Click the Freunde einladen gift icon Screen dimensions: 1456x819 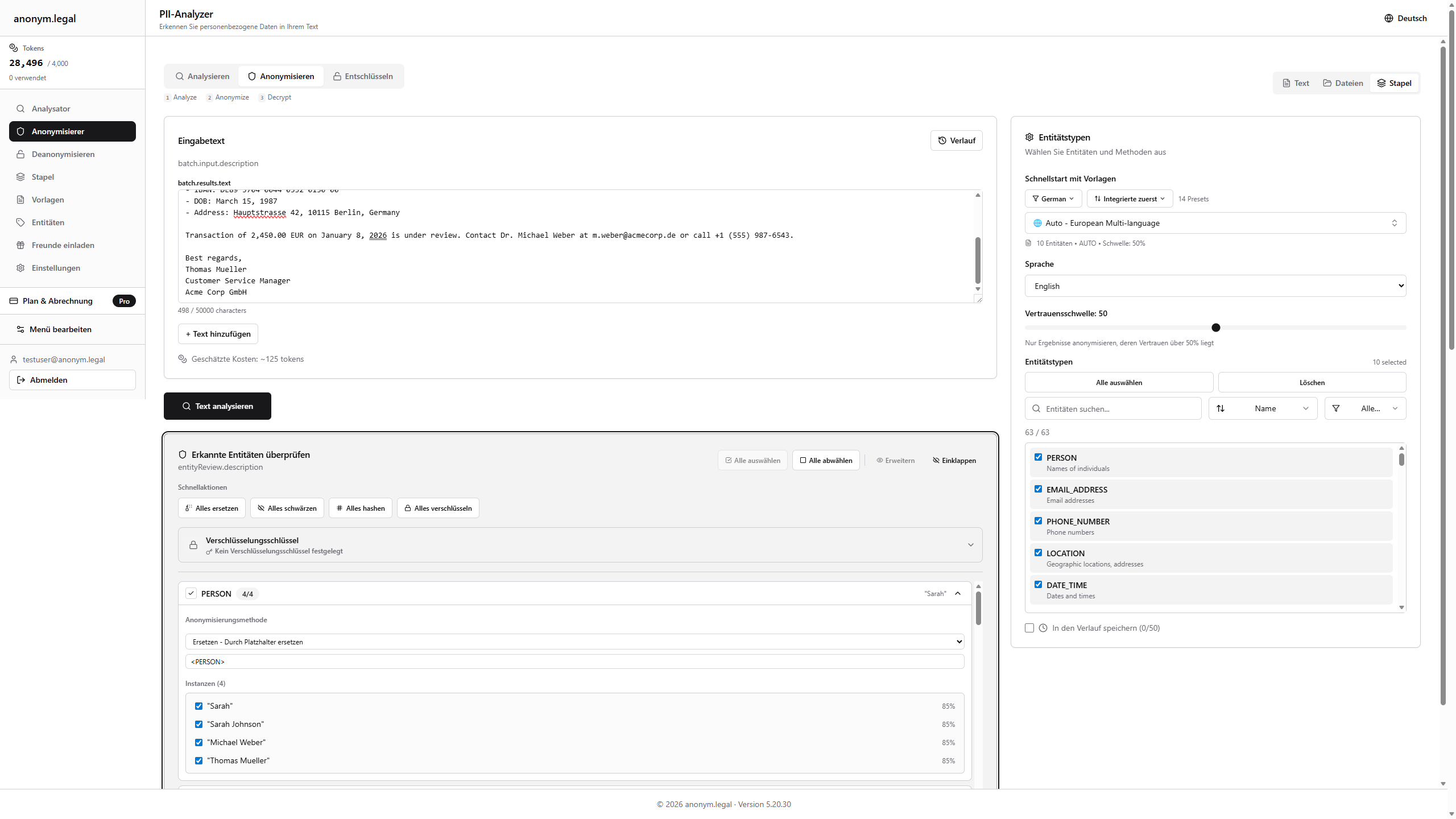click(x=20, y=245)
